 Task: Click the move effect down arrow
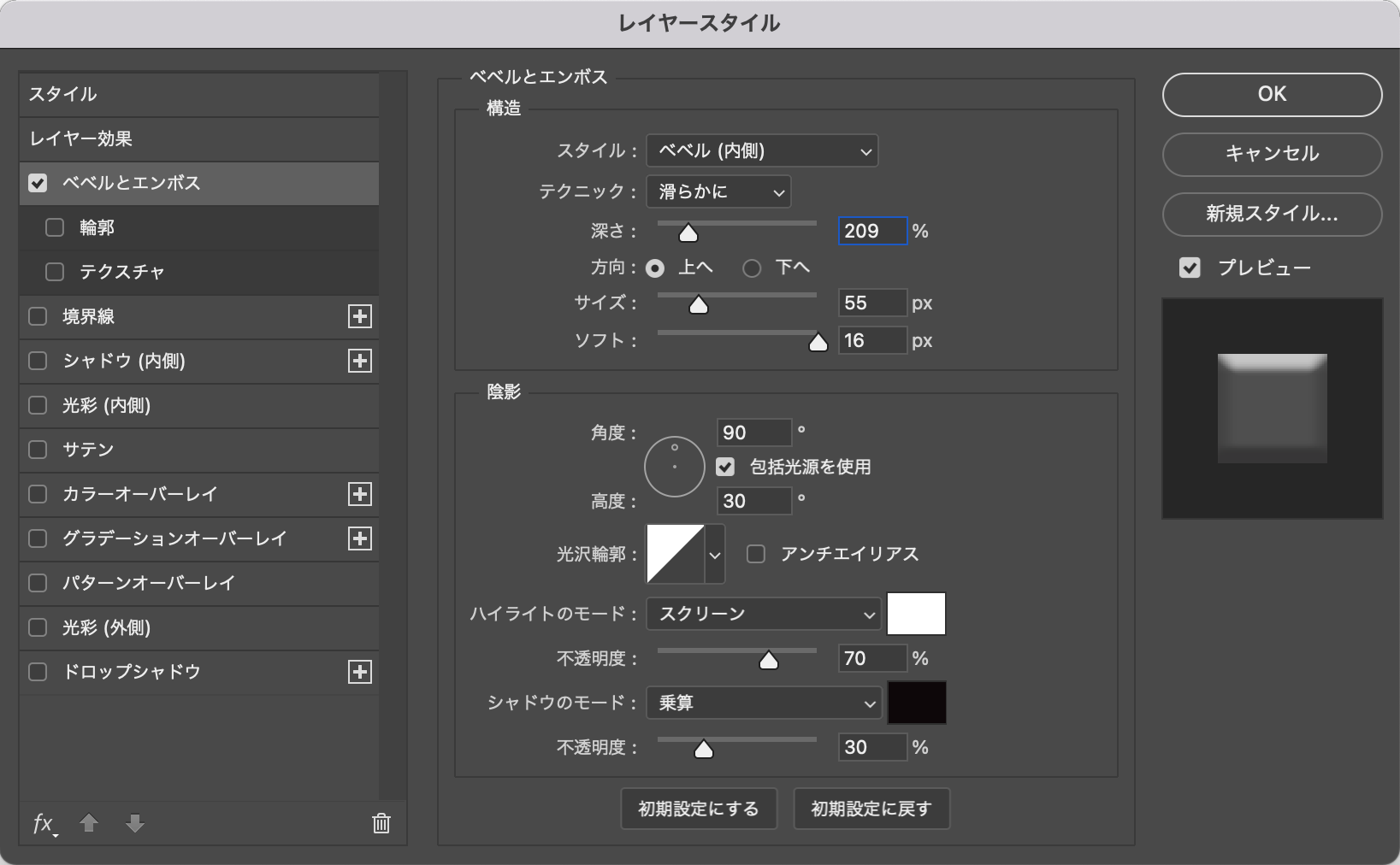coord(134,823)
